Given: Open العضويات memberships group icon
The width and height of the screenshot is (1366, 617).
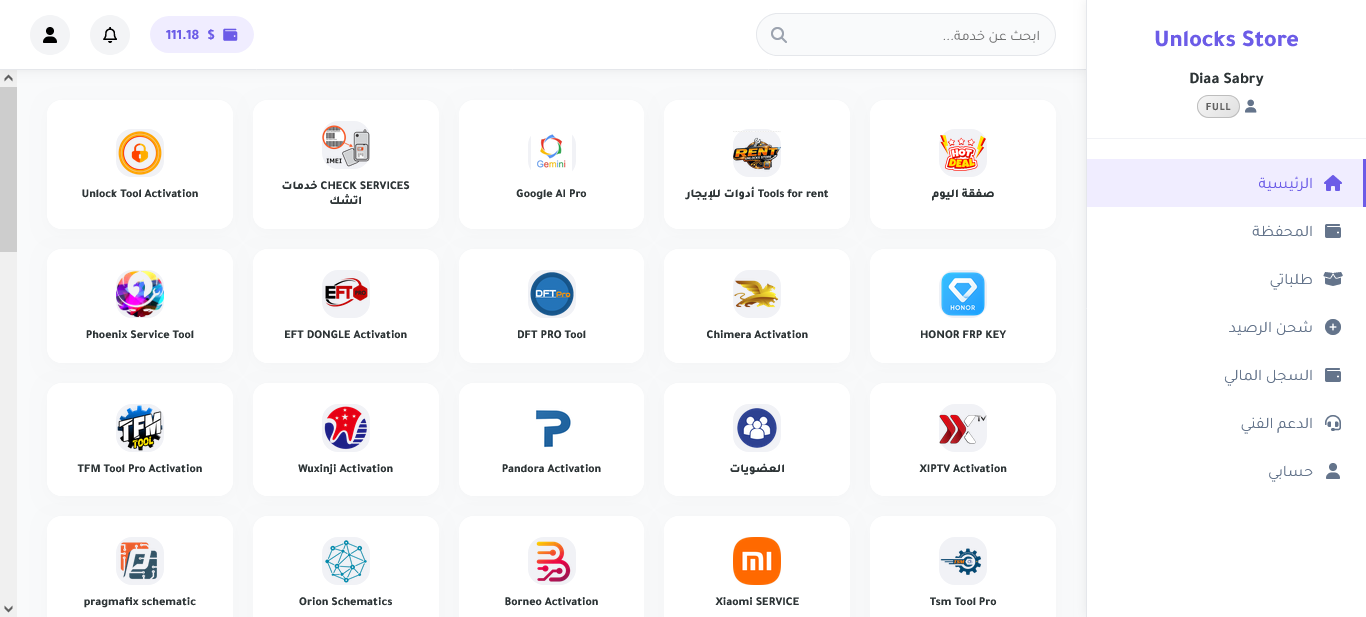Looking at the screenshot, I should [757, 428].
